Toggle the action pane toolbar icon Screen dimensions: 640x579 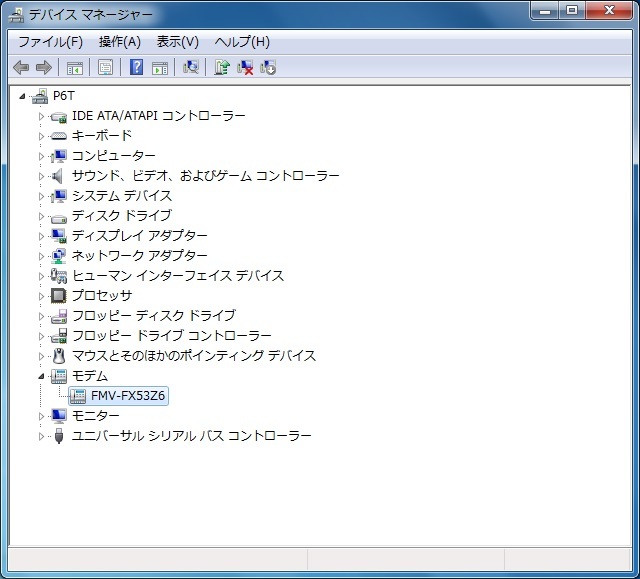pyautogui.click(x=160, y=68)
